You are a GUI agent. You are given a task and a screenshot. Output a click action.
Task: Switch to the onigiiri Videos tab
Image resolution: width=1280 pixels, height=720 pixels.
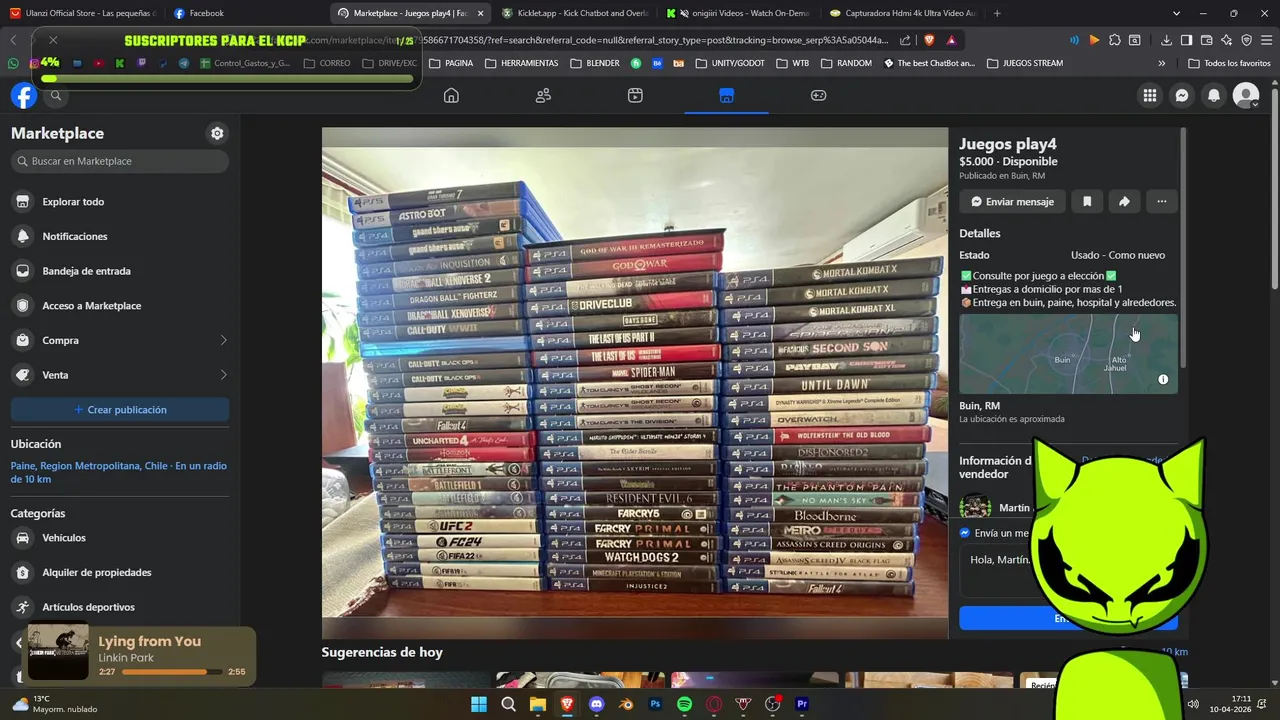tap(740, 13)
